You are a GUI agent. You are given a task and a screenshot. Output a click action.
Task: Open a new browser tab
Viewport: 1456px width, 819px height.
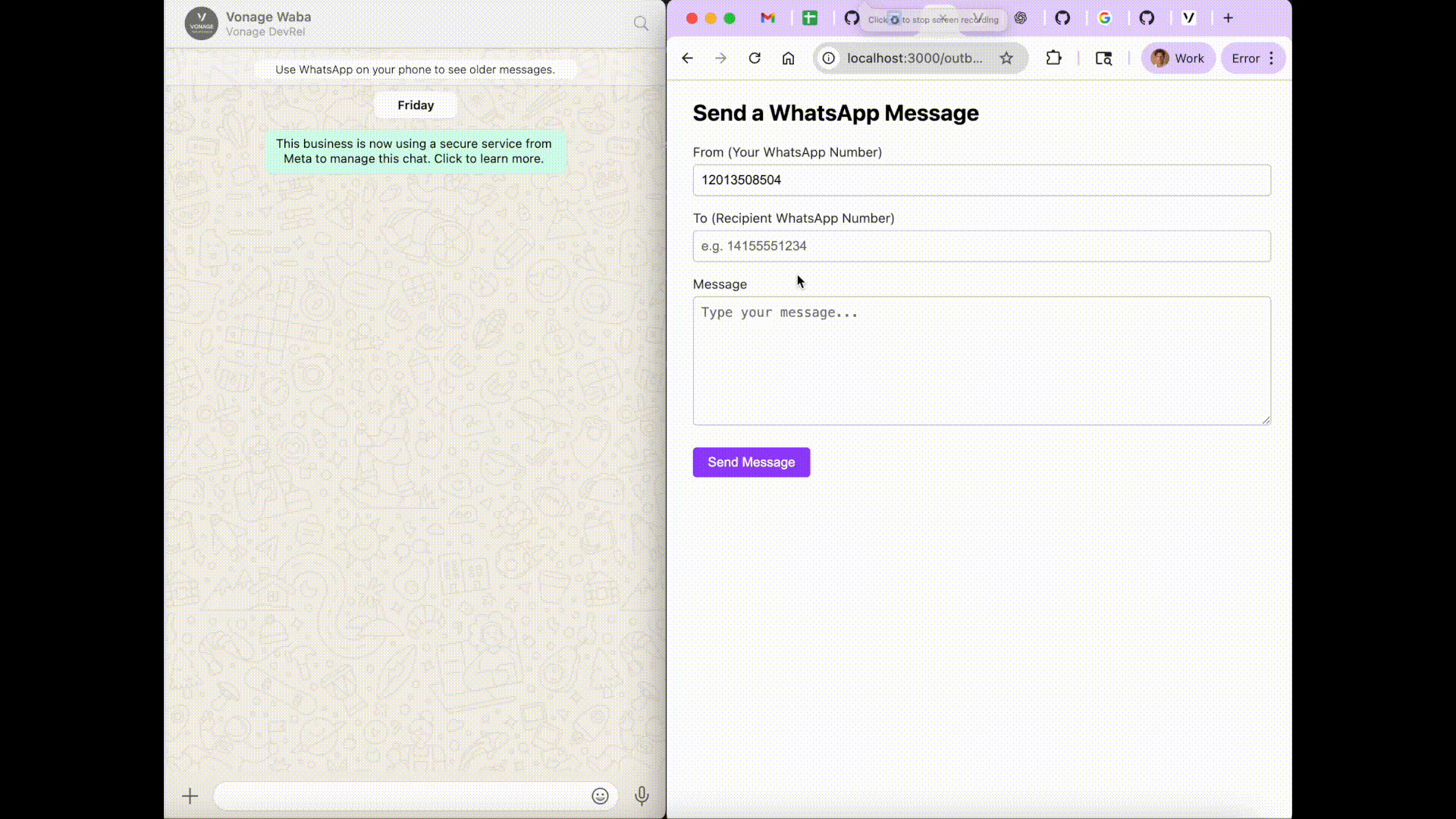pyautogui.click(x=1228, y=17)
